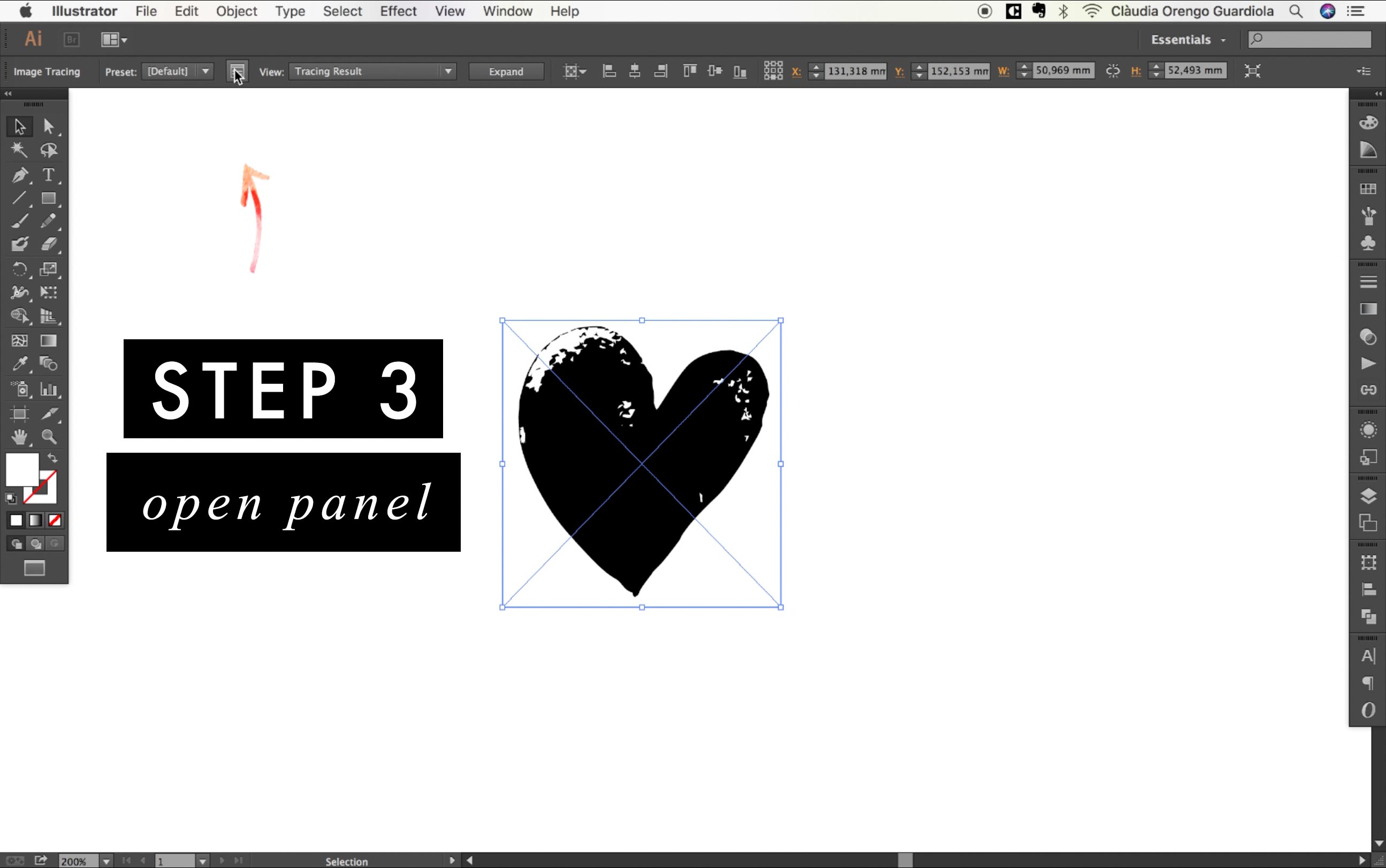Select the Type tool

click(49, 175)
